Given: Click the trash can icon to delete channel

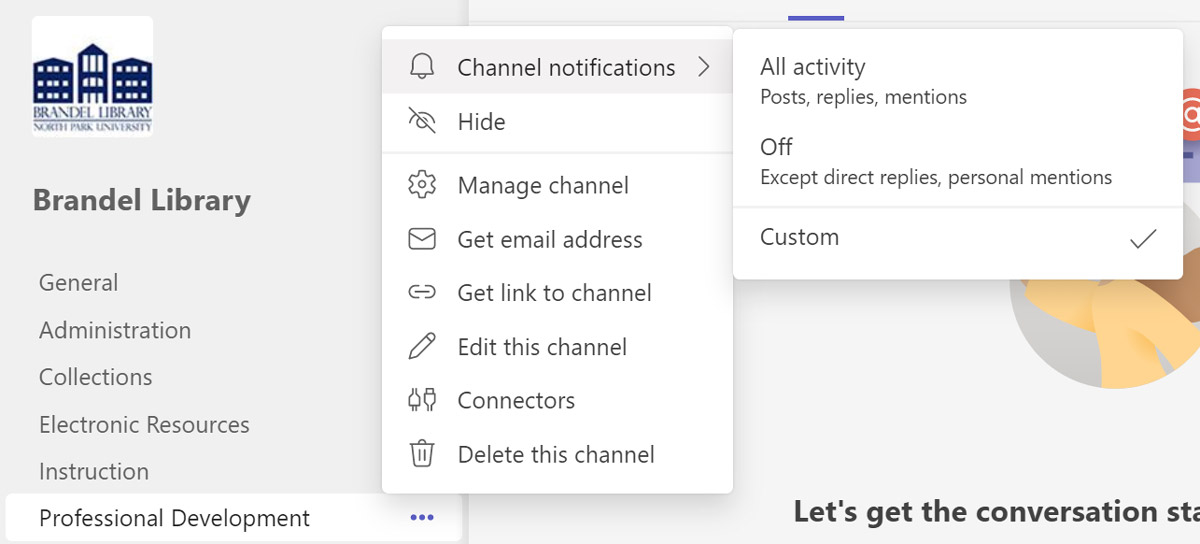Looking at the screenshot, I should [x=422, y=454].
